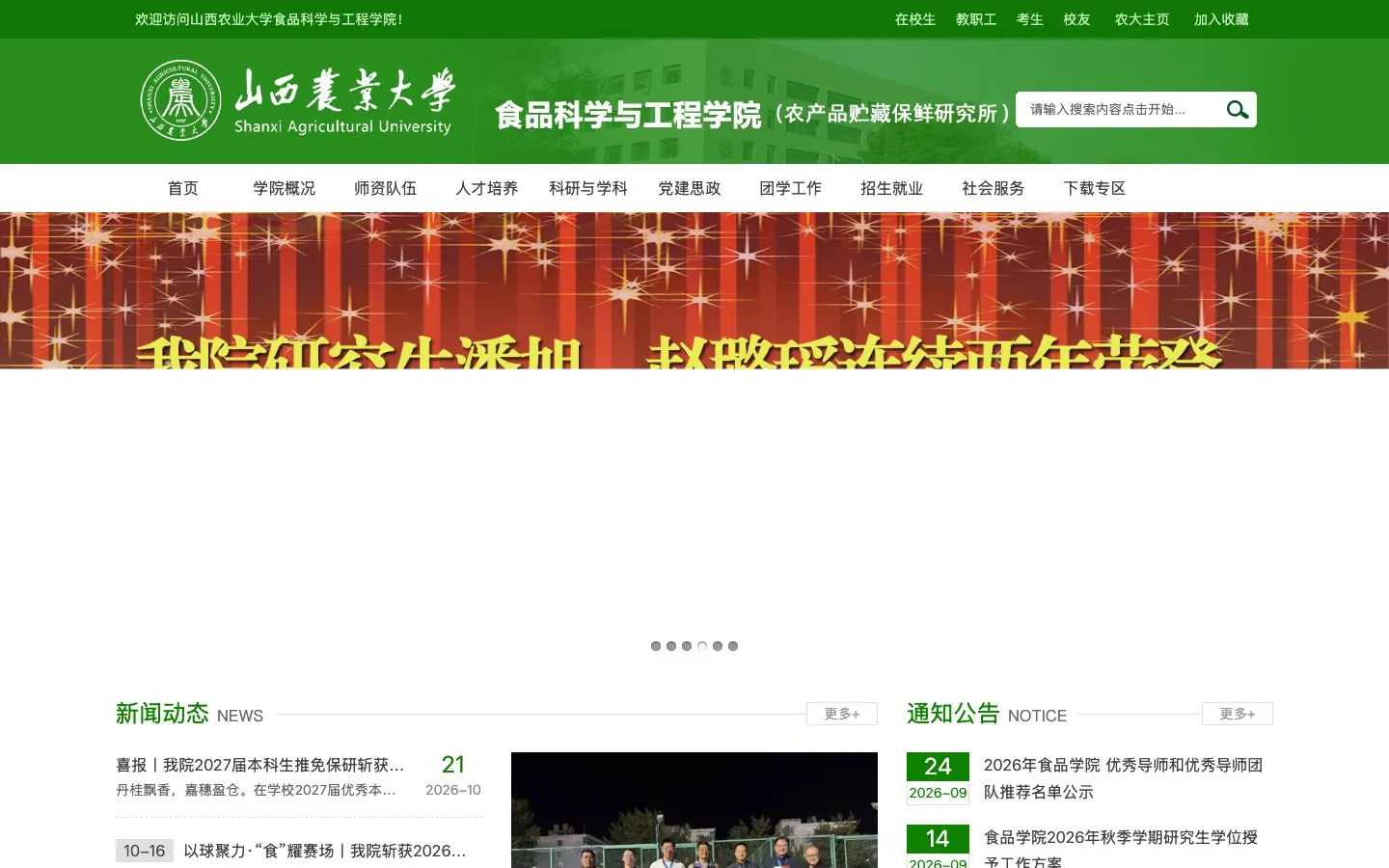Click the 10-16 date label

[x=145, y=851]
